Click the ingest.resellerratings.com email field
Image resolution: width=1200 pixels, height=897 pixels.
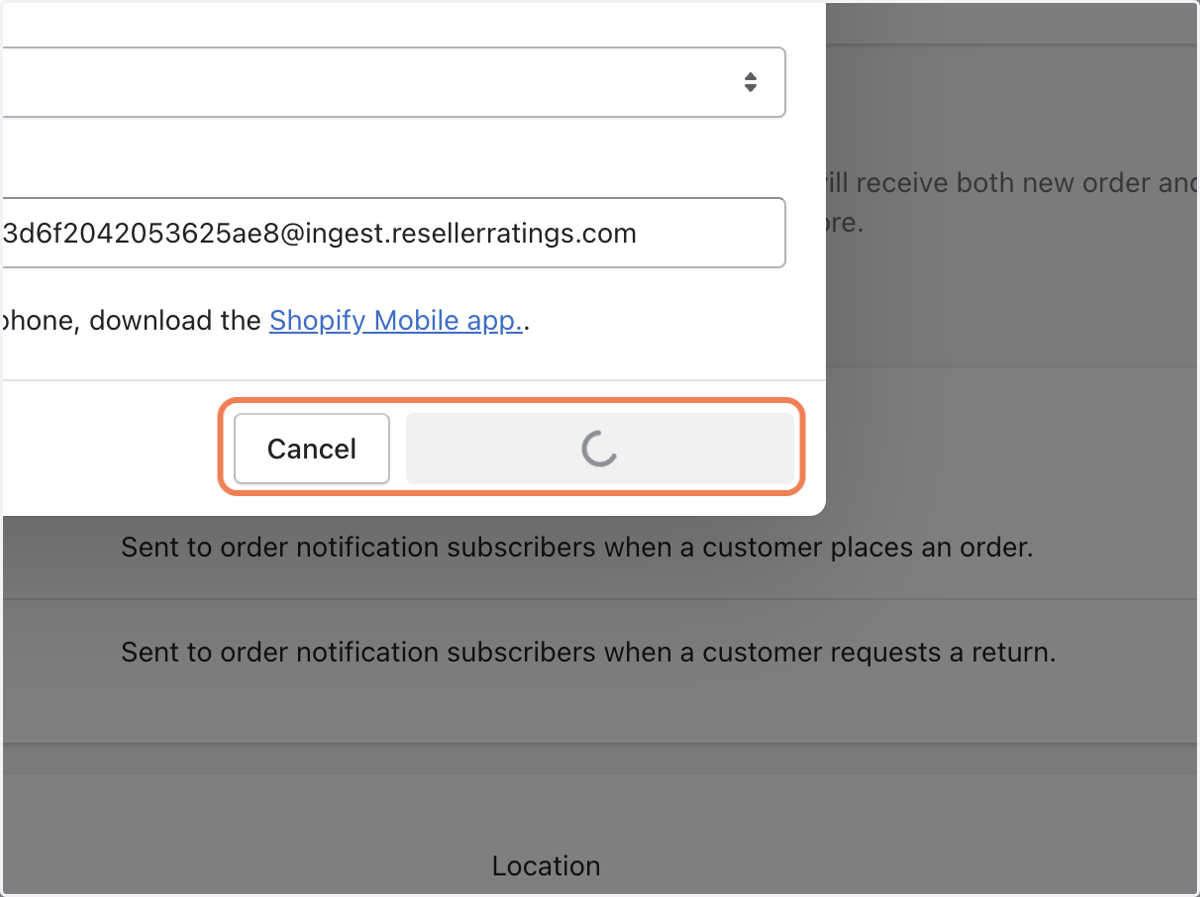pyautogui.click(x=393, y=233)
